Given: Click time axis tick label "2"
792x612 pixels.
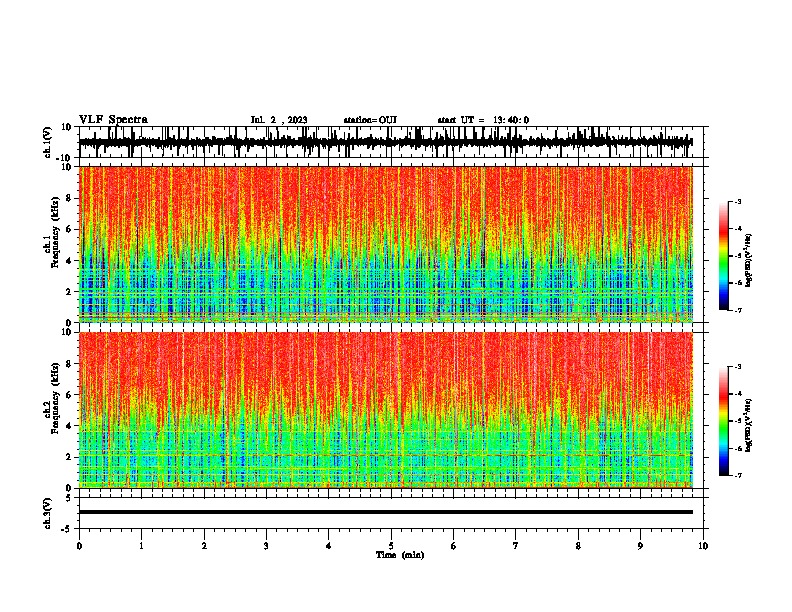Looking at the screenshot, I should coord(204,546).
